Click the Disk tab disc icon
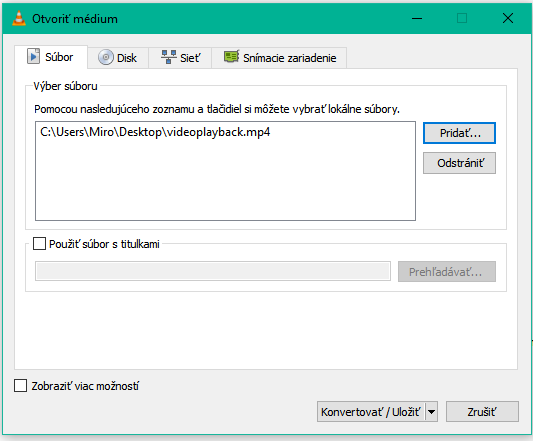533x441 pixels. tap(106, 57)
